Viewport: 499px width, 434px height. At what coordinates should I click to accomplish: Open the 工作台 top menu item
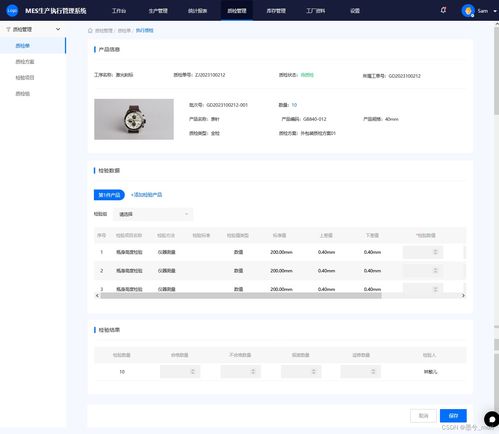coord(119,11)
